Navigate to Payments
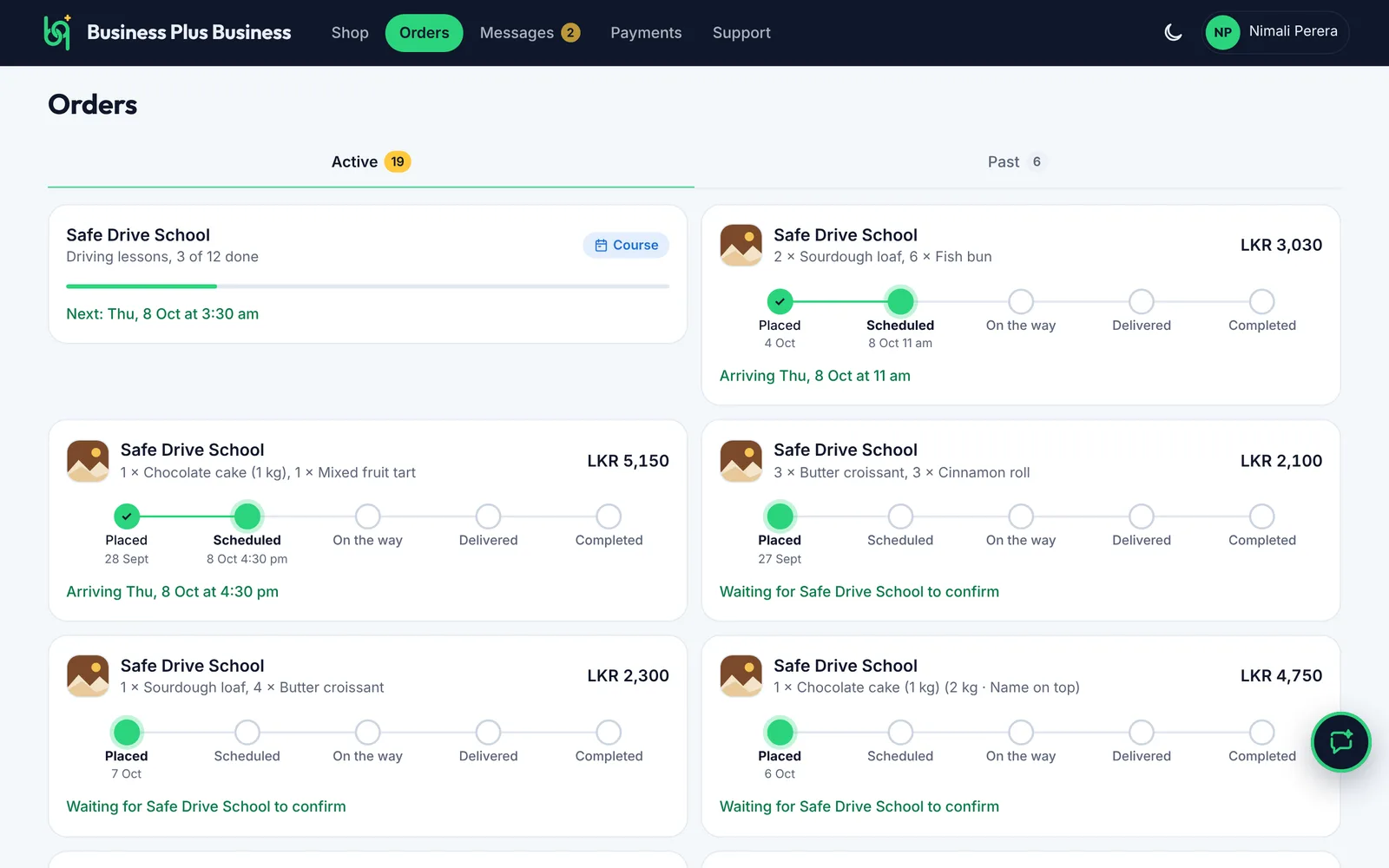Viewport: 1389px width, 868px height. point(646,33)
